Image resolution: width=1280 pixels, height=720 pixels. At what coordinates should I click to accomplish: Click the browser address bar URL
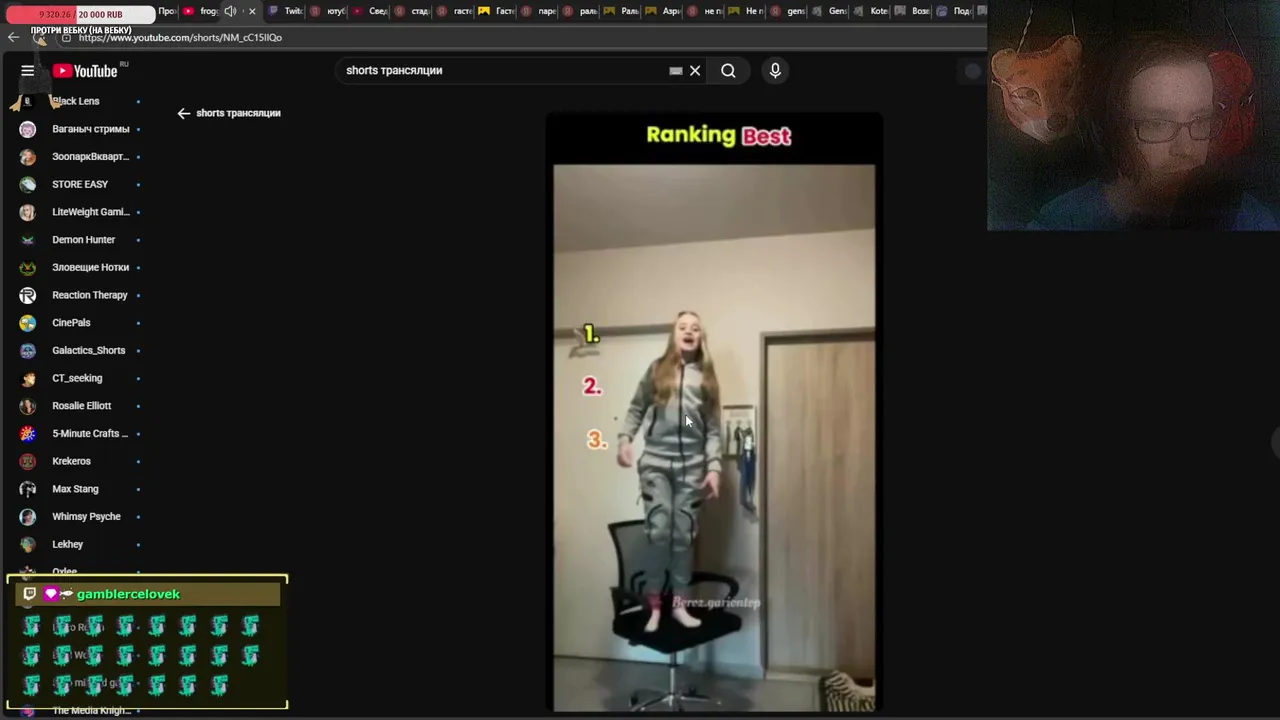[180, 38]
